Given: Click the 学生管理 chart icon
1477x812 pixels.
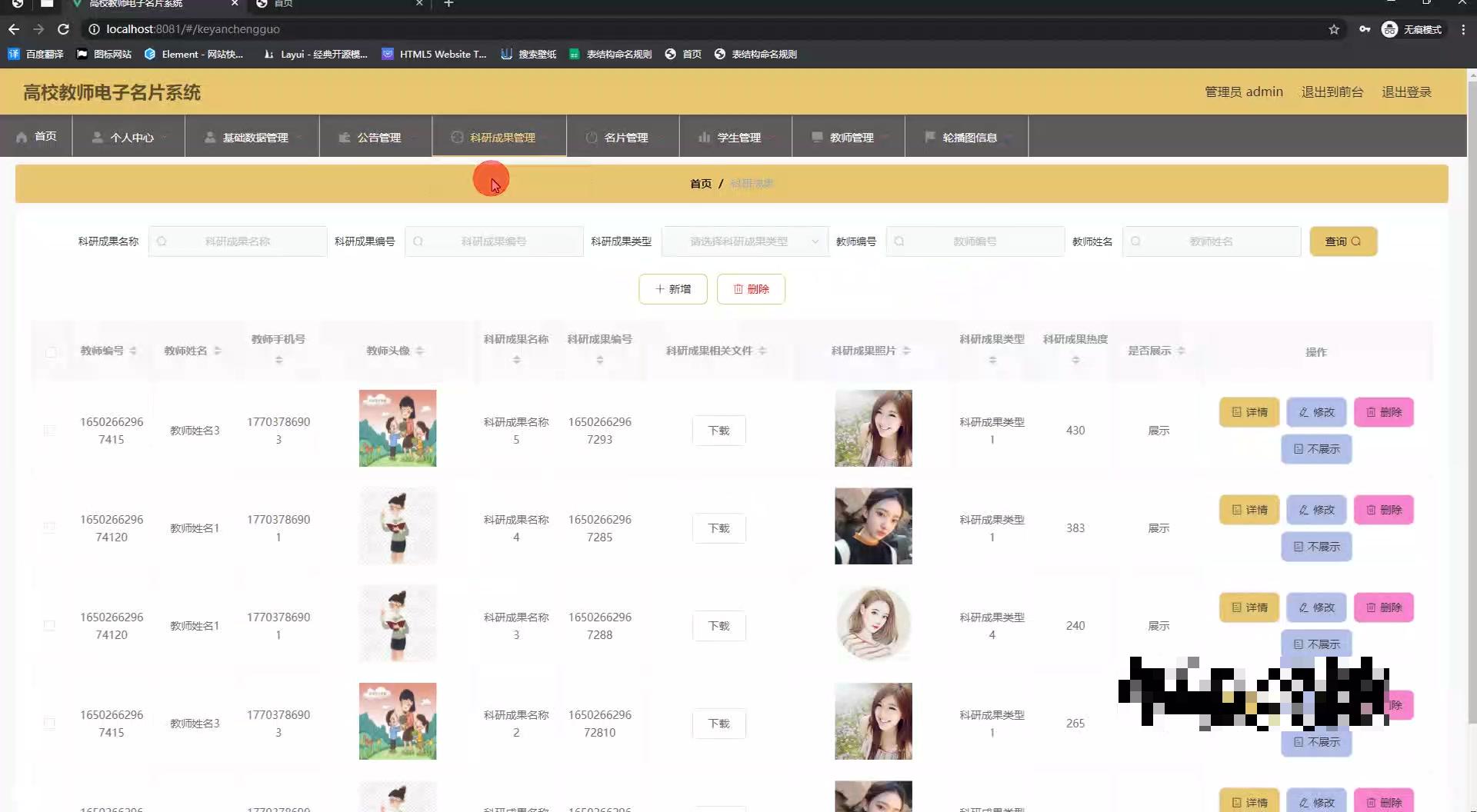Looking at the screenshot, I should (x=705, y=137).
